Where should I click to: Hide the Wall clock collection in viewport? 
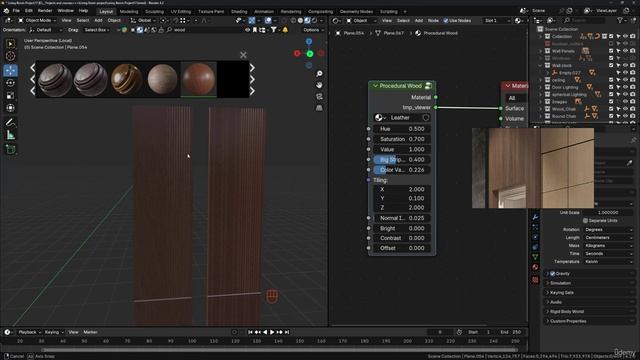(x=625, y=65)
